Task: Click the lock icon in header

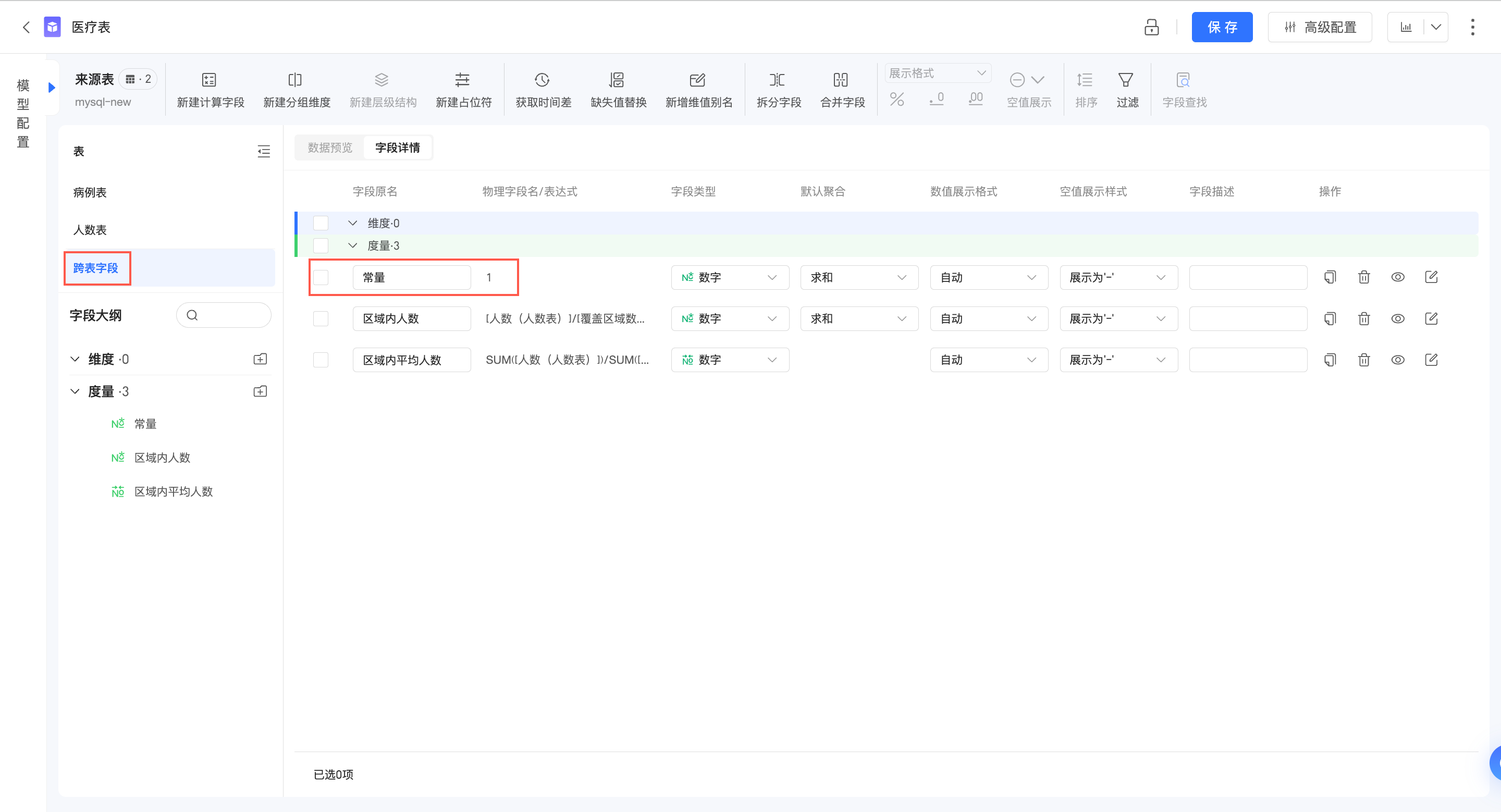Action: [1151, 27]
